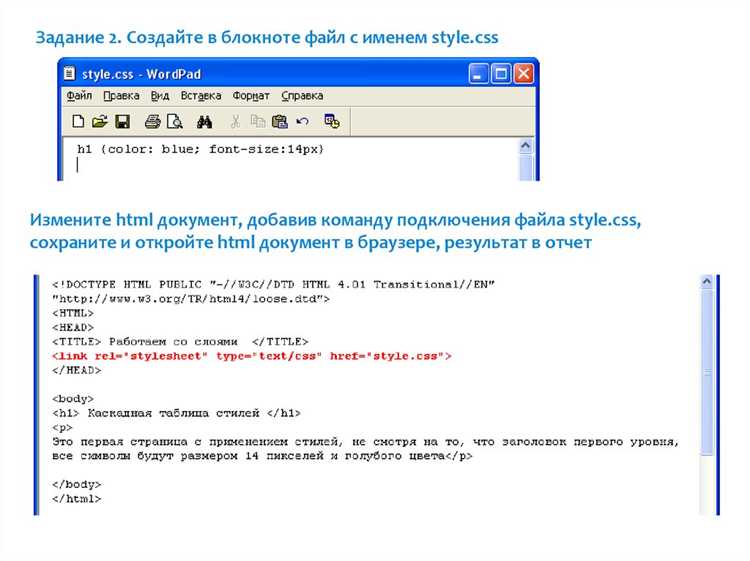Click the Cut scissors icon
The width and height of the screenshot is (750, 561).
pos(235,121)
